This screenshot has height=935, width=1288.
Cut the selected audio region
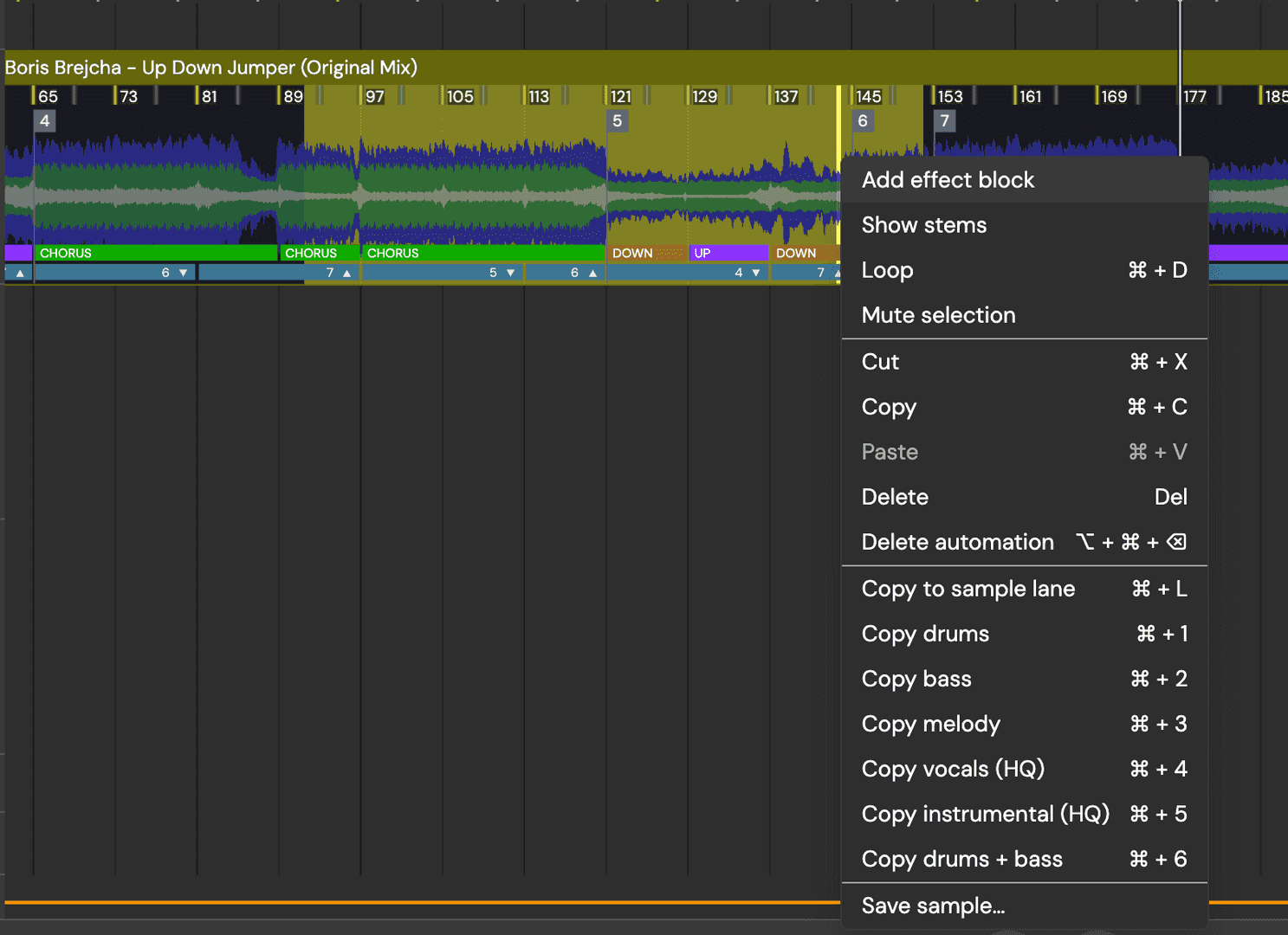(1024, 362)
